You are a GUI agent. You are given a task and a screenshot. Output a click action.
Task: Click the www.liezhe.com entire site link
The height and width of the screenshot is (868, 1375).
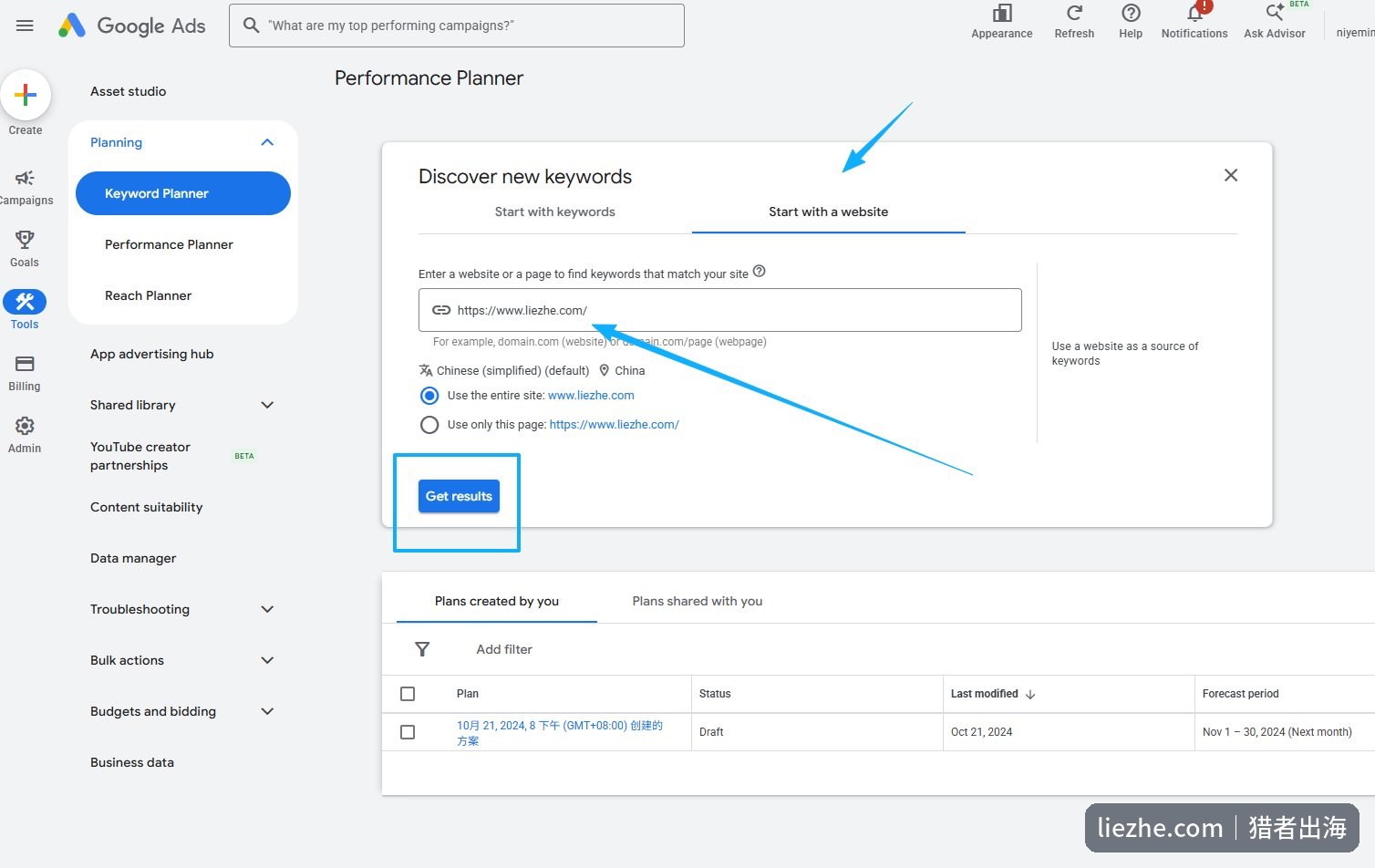591,396
